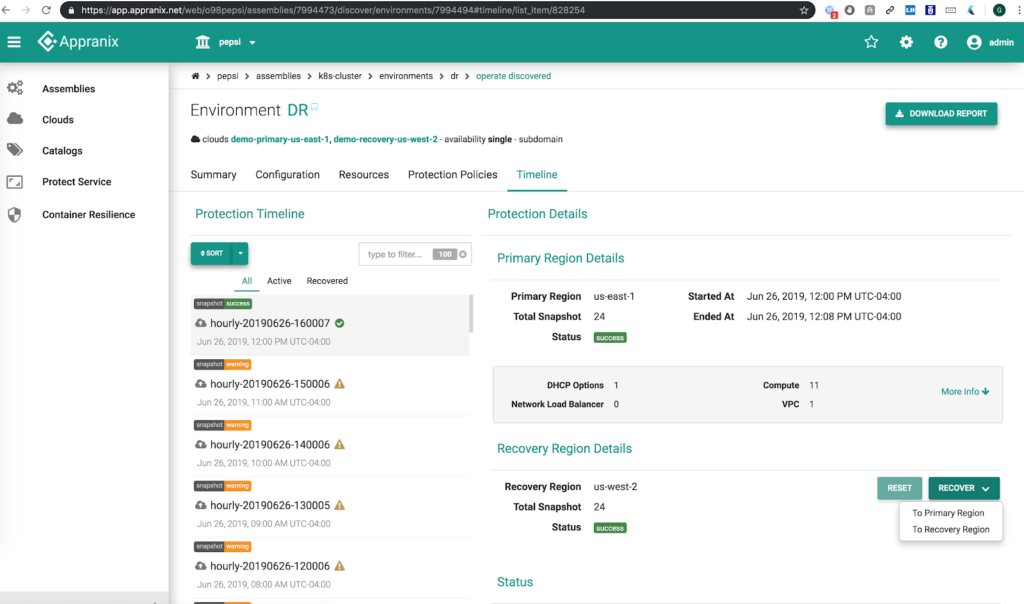Open k8s-cluster breadcrumb link

tap(340, 76)
